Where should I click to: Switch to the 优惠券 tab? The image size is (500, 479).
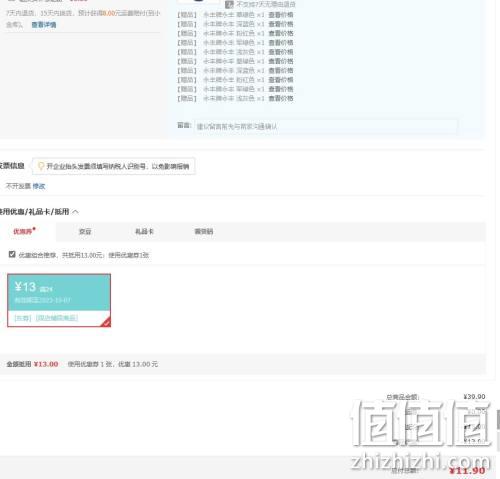click(x=24, y=231)
